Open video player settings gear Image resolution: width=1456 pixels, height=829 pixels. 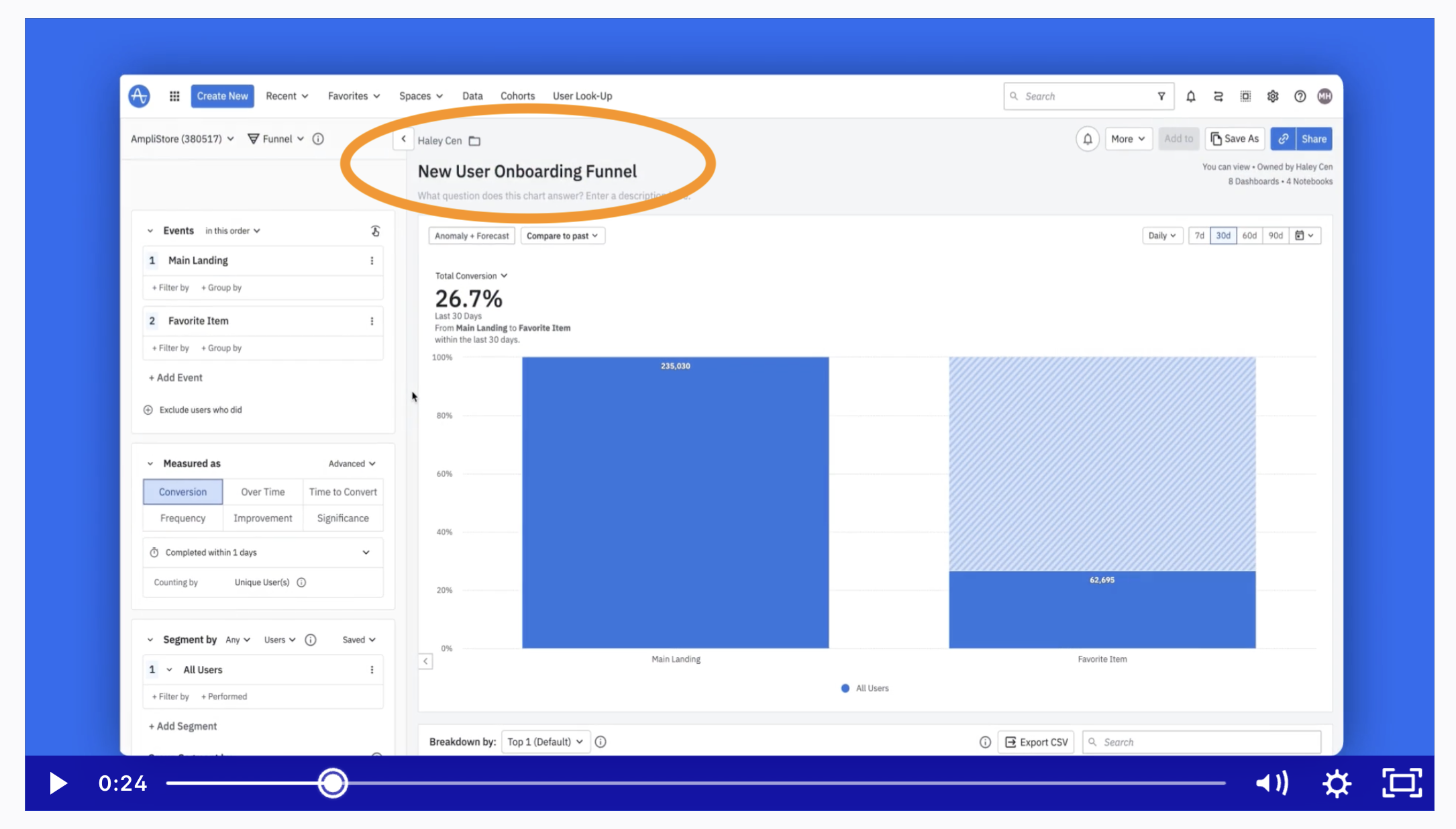(x=1337, y=783)
